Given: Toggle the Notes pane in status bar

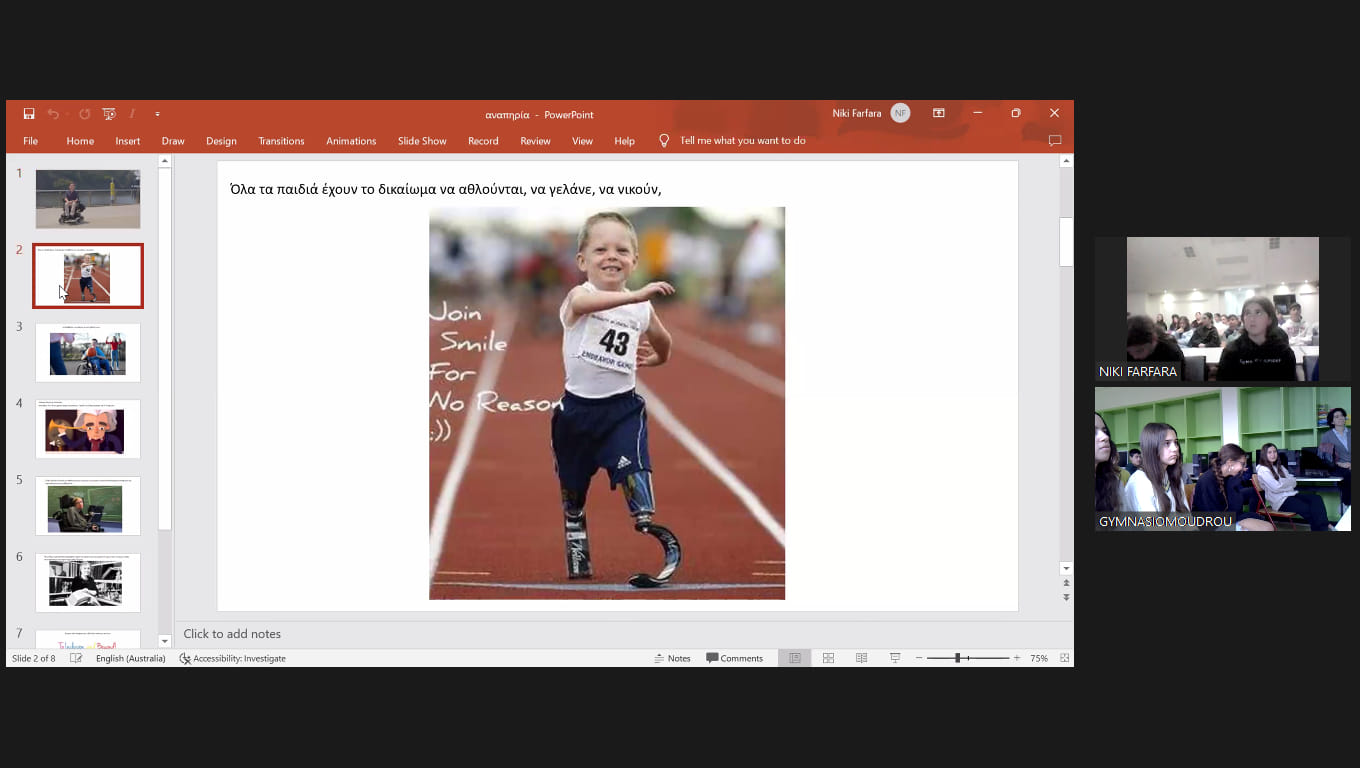Looking at the screenshot, I should coord(672,658).
